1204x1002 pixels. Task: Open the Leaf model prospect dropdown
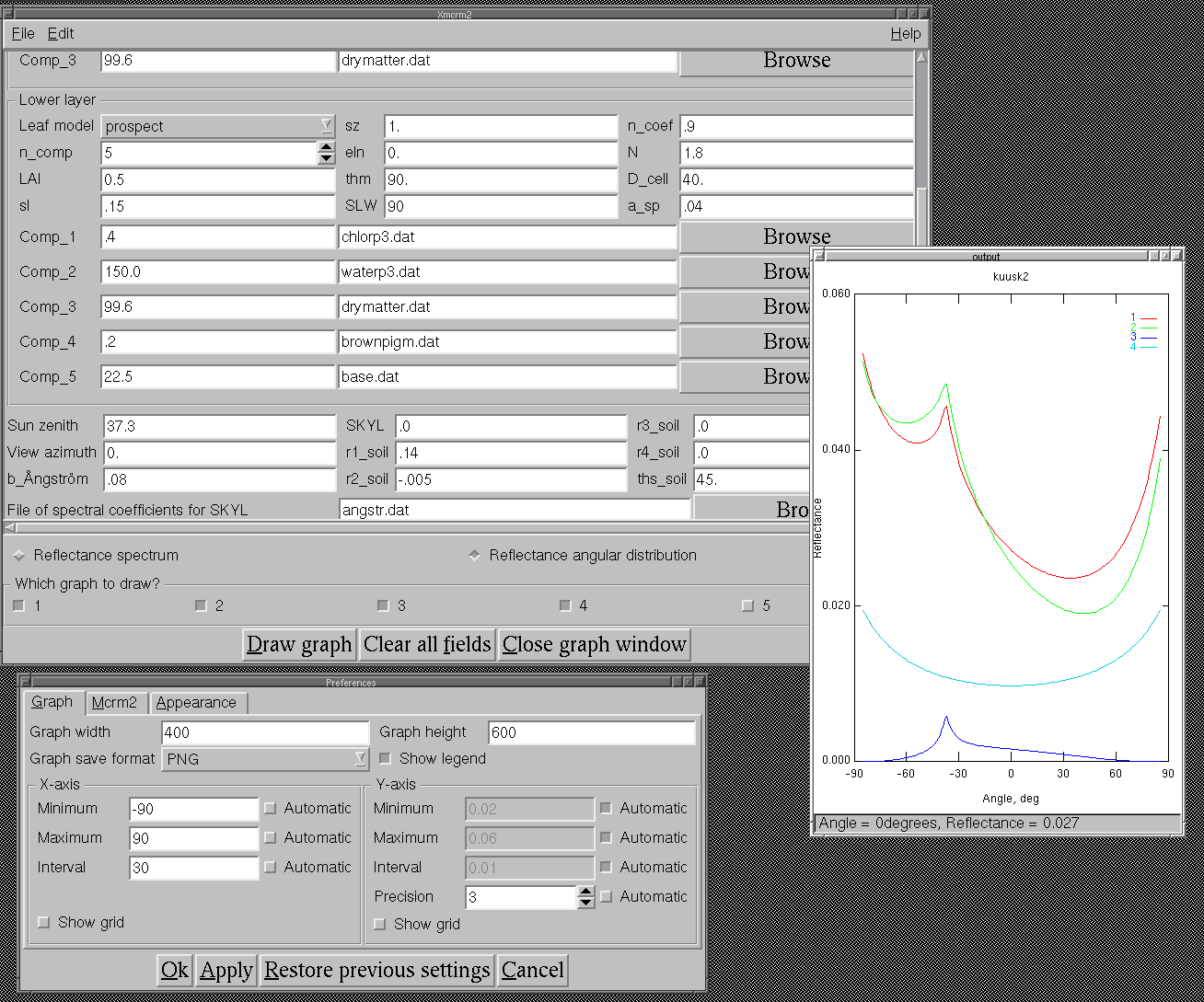coord(218,126)
